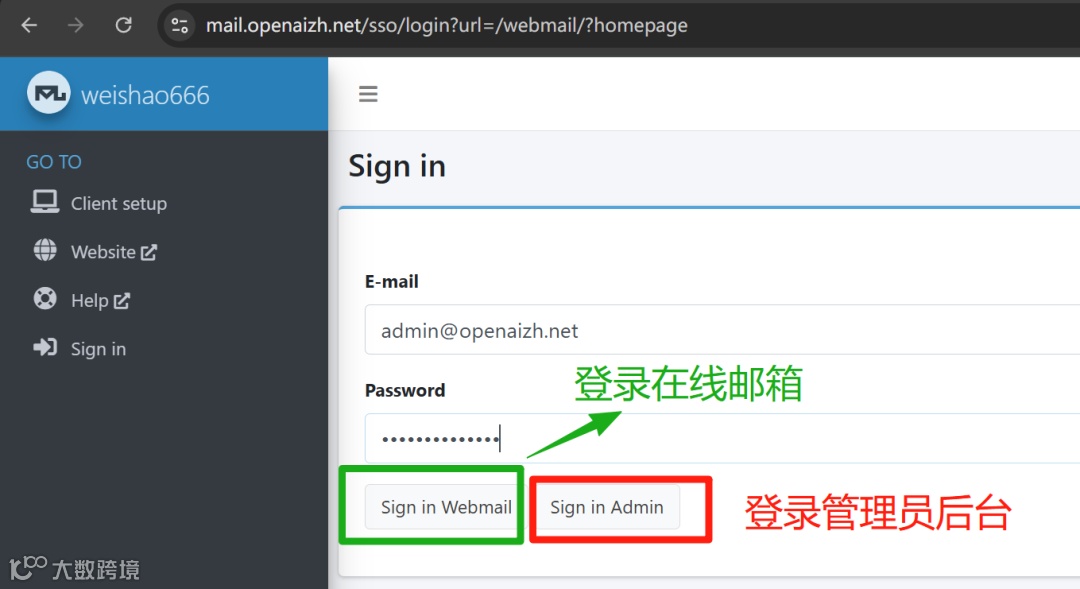
Task: Reload the page with refresh icon
Action: [123, 25]
